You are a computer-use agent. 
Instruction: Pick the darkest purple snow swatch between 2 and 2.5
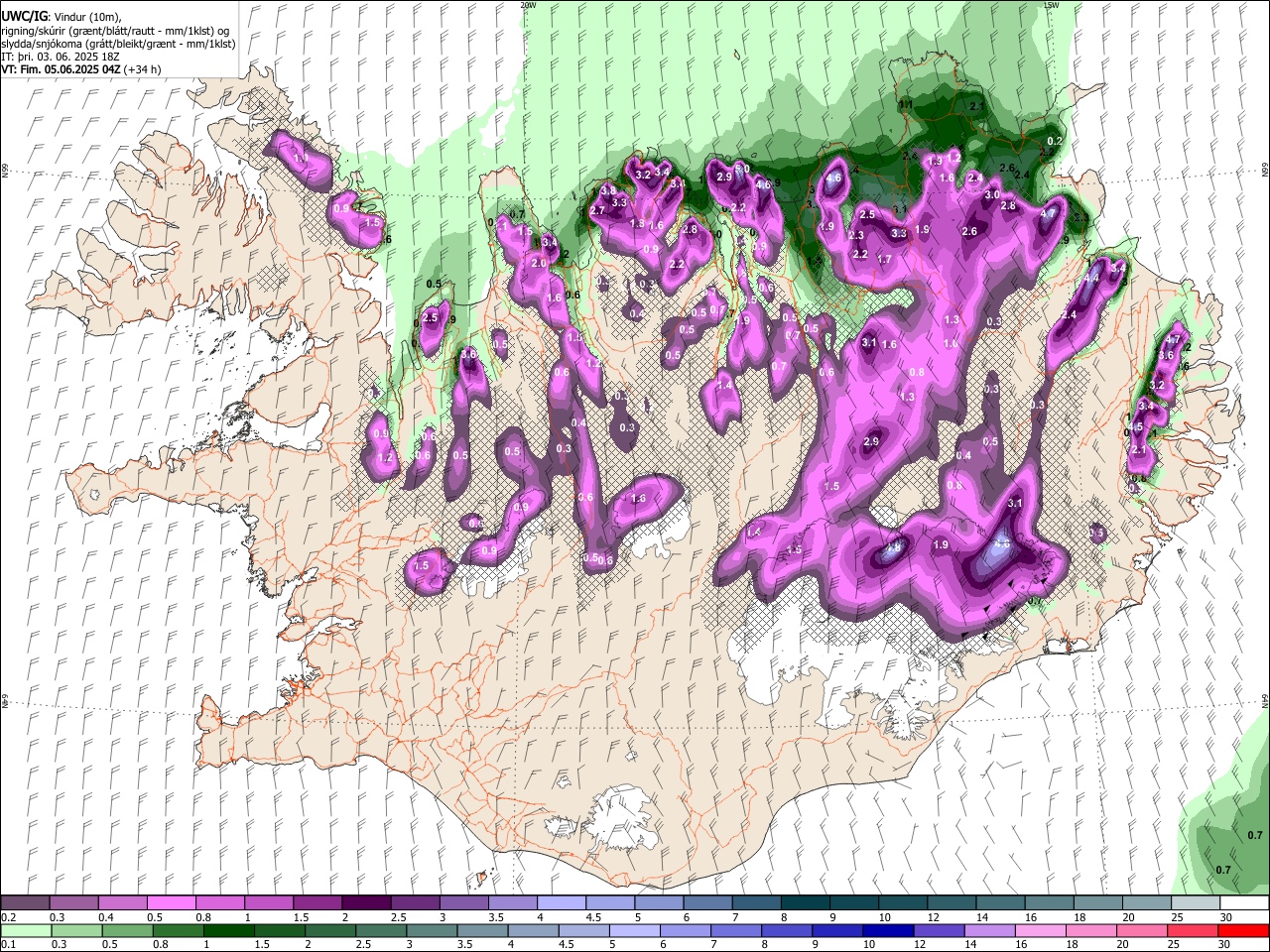(x=366, y=903)
